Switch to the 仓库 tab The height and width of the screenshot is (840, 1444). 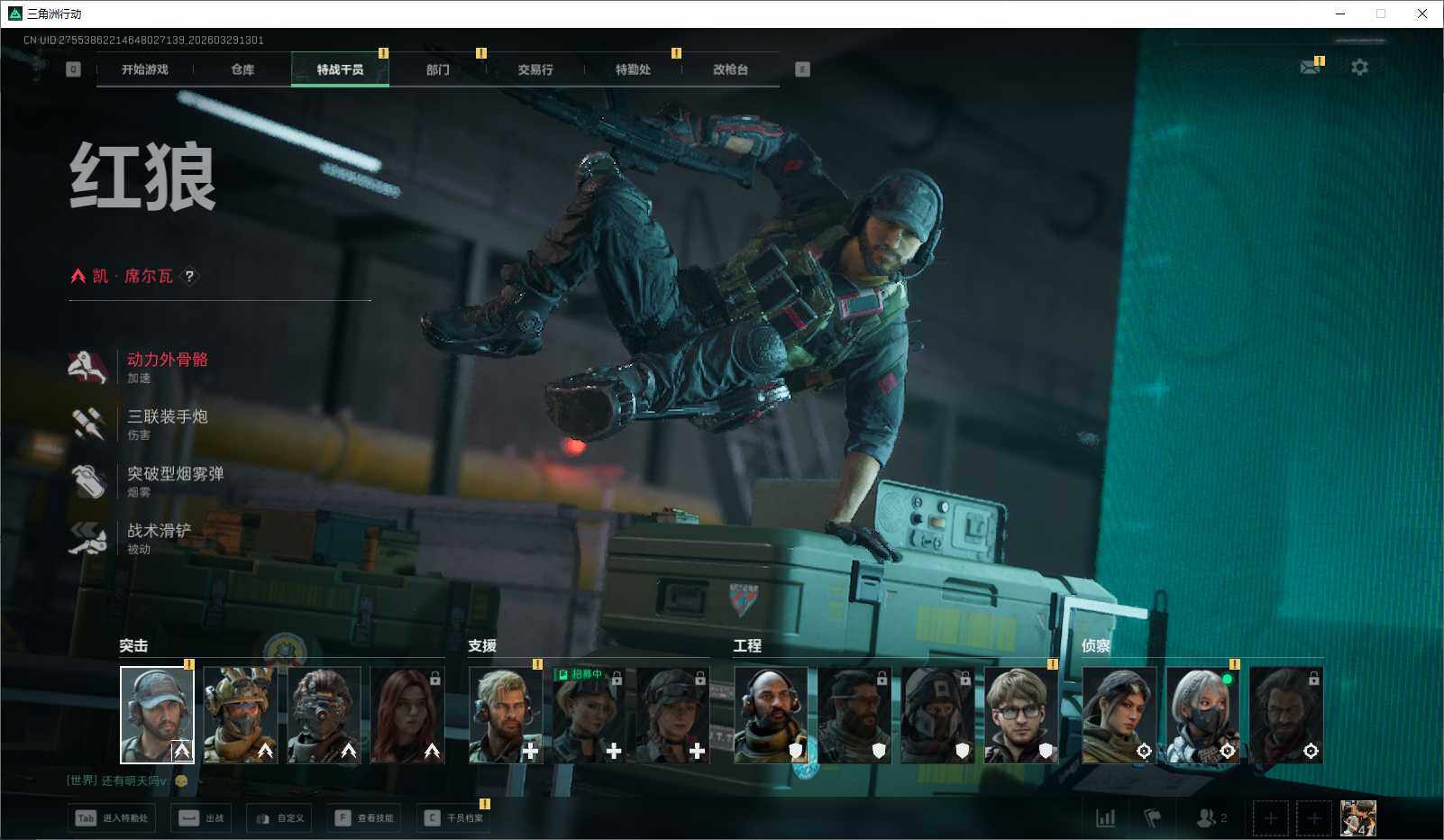242,69
